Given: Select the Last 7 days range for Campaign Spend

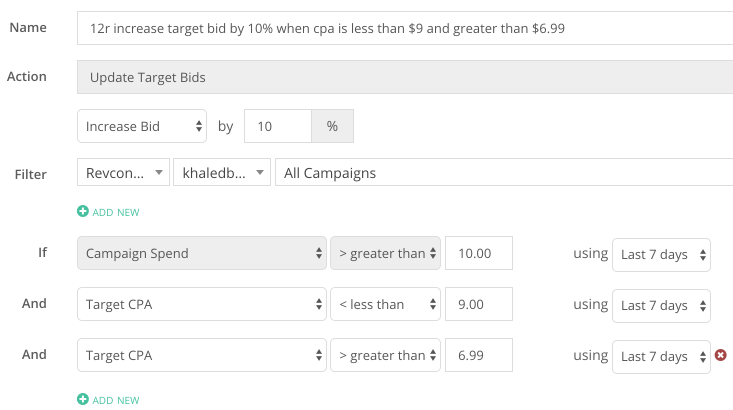Looking at the screenshot, I should pos(661,255).
